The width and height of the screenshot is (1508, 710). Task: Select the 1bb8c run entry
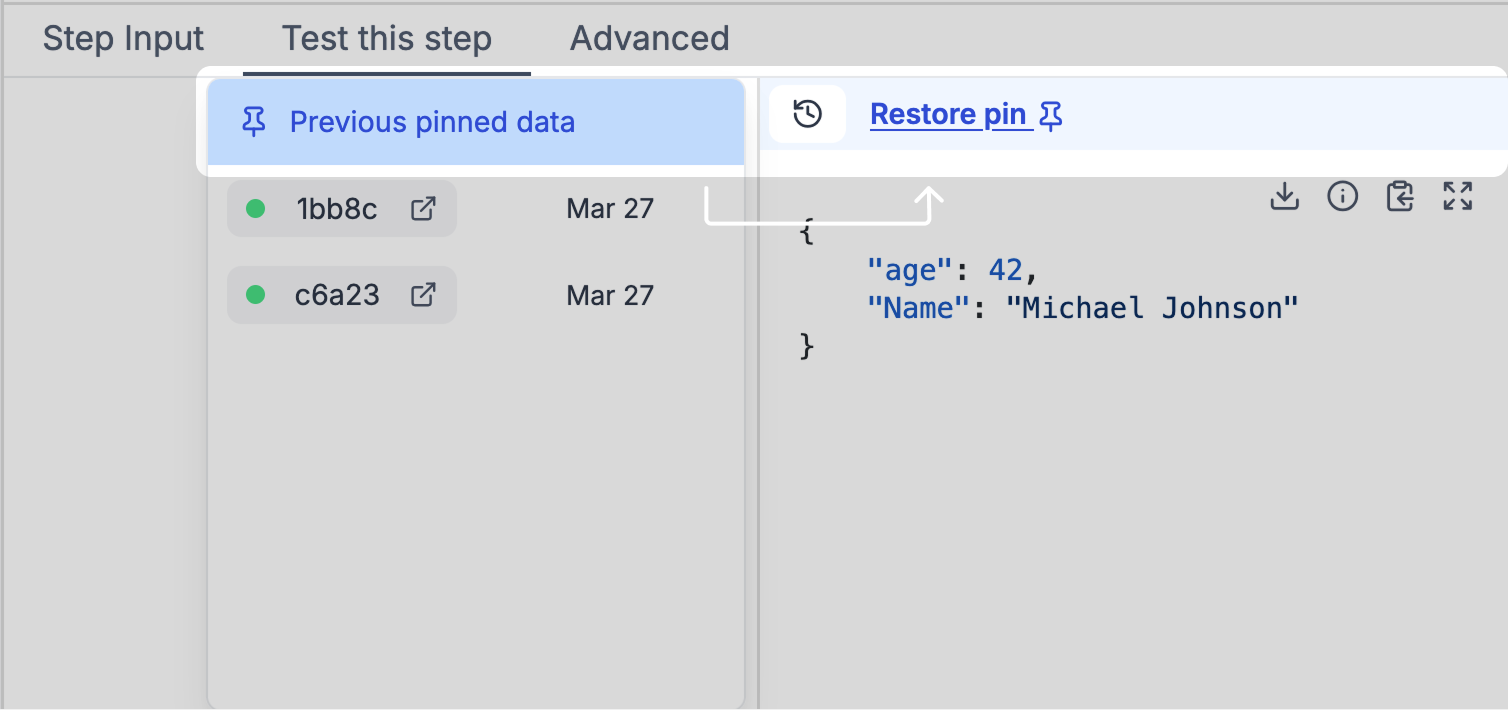(342, 208)
